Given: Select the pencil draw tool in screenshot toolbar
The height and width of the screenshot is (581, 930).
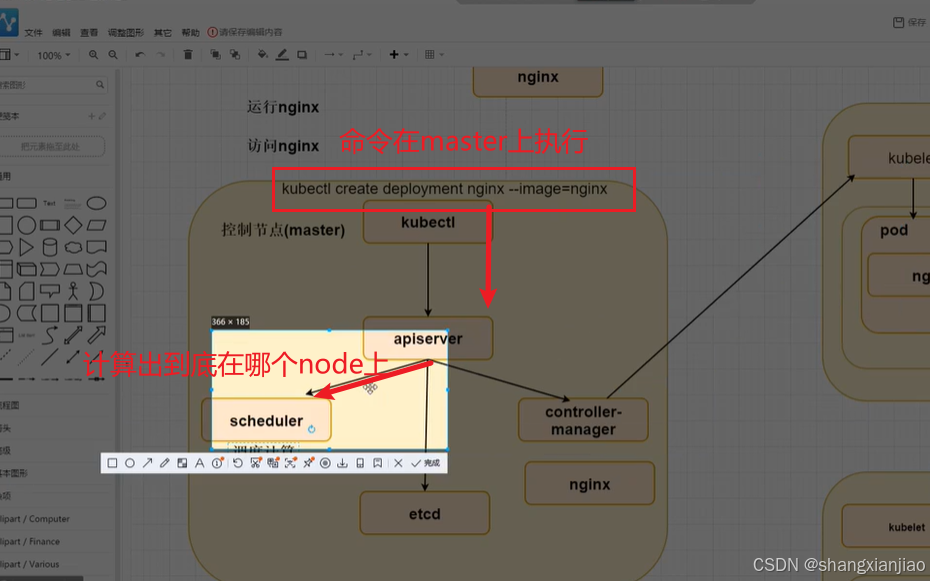Looking at the screenshot, I should click(x=165, y=463).
